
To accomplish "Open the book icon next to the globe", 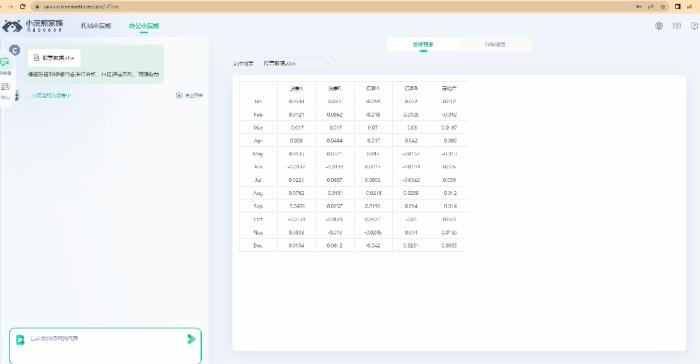I will coord(677,26).
